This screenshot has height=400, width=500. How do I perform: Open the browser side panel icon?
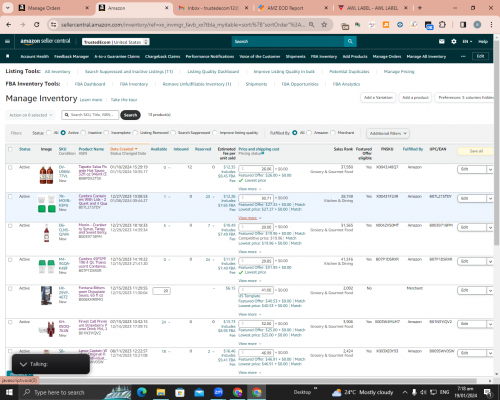tap(463, 25)
